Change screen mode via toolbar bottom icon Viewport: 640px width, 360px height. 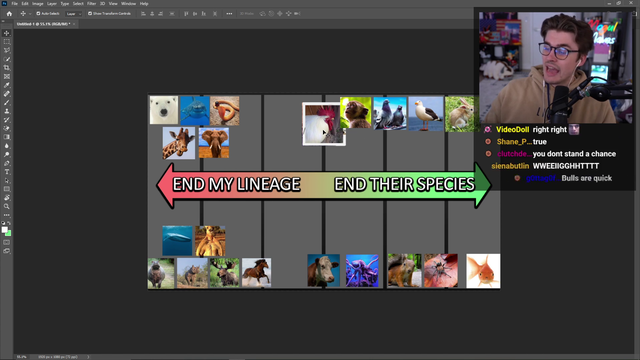[7, 251]
